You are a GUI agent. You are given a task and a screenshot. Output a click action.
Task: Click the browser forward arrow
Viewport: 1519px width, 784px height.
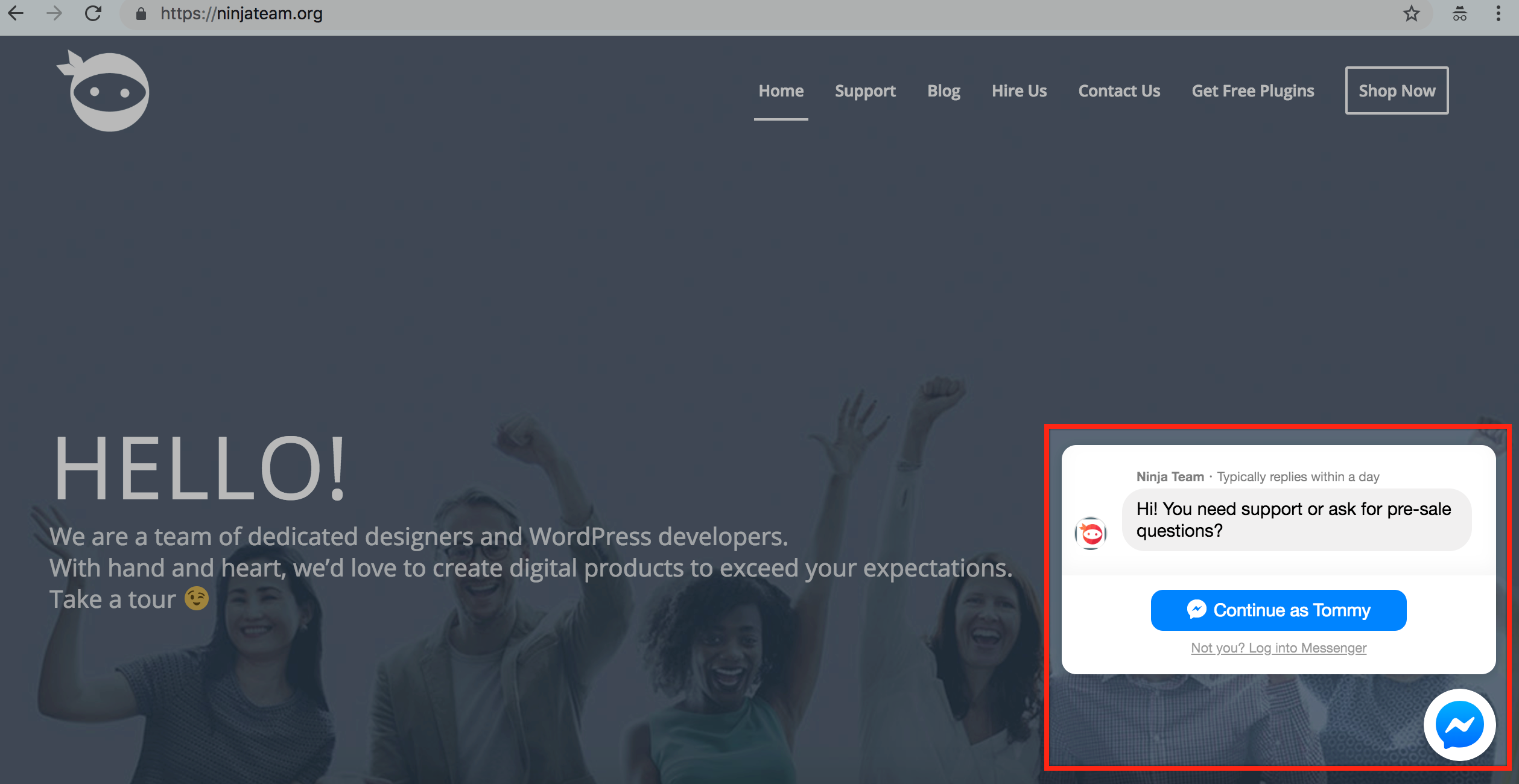(x=54, y=13)
